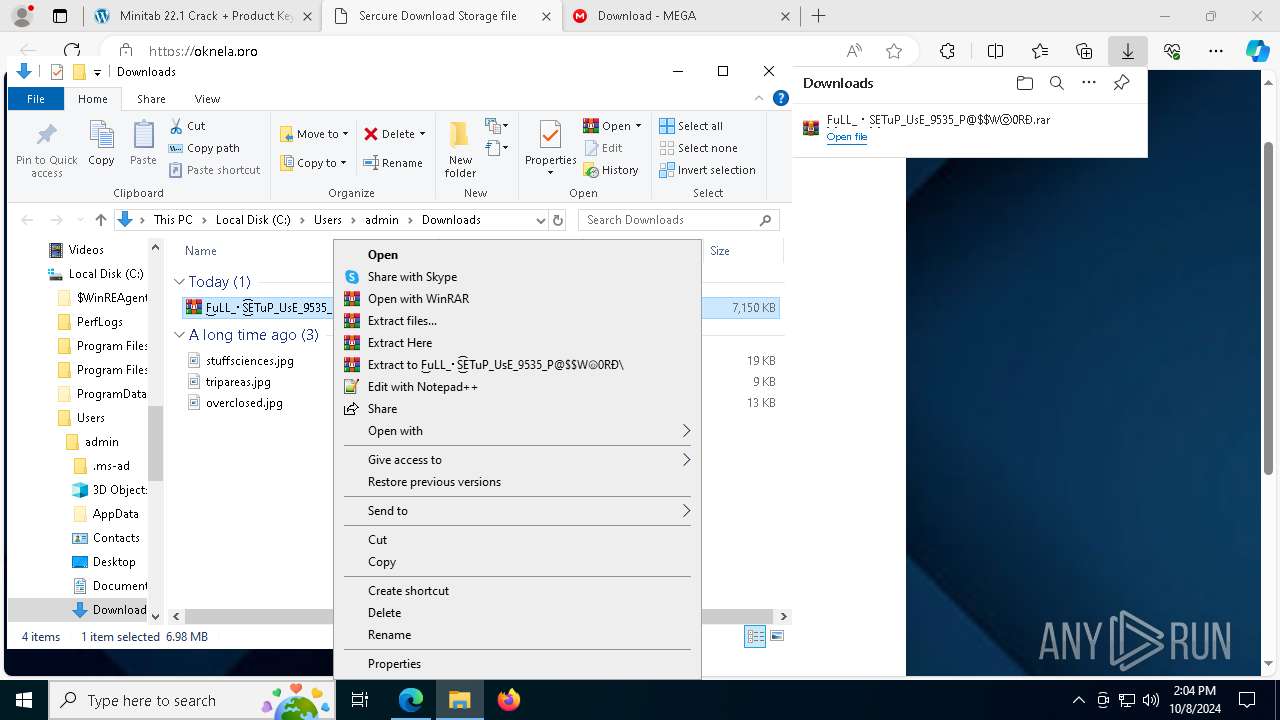This screenshot has width=1280, height=720.
Task: Click the Cut scissors button
Action: [x=188, y=126]
